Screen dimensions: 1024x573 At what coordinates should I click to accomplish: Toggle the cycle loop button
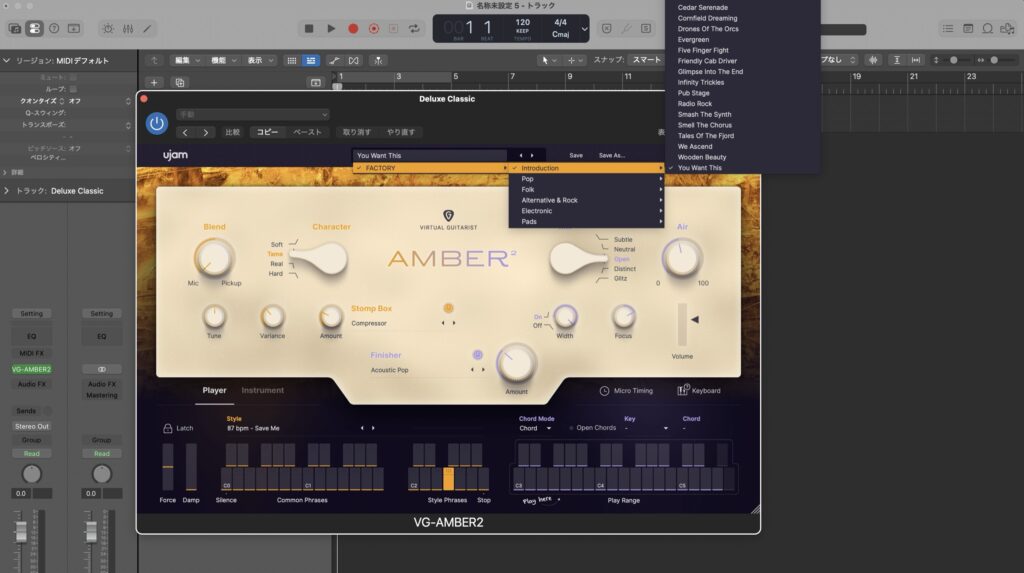414,29
